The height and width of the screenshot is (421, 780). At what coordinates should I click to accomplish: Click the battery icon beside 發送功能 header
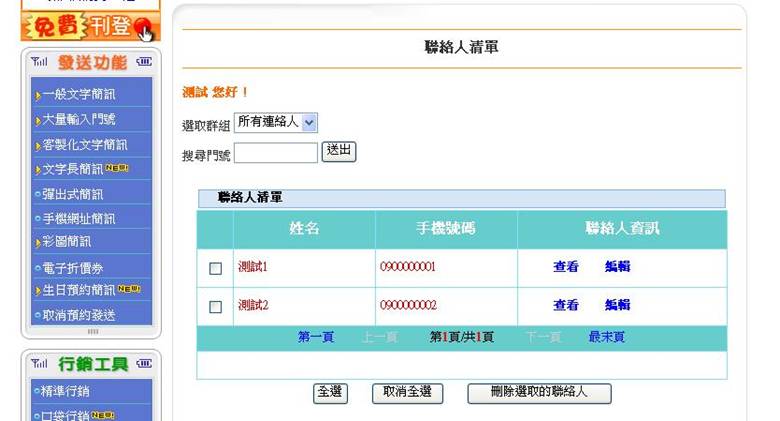(x=142, y=63)
